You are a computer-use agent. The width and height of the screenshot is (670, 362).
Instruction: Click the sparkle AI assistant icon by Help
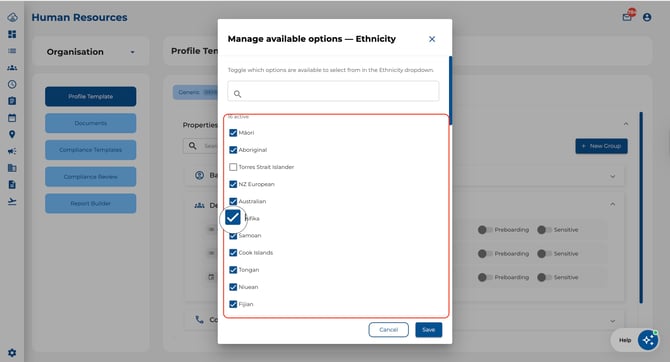click(x=648, y=340)
